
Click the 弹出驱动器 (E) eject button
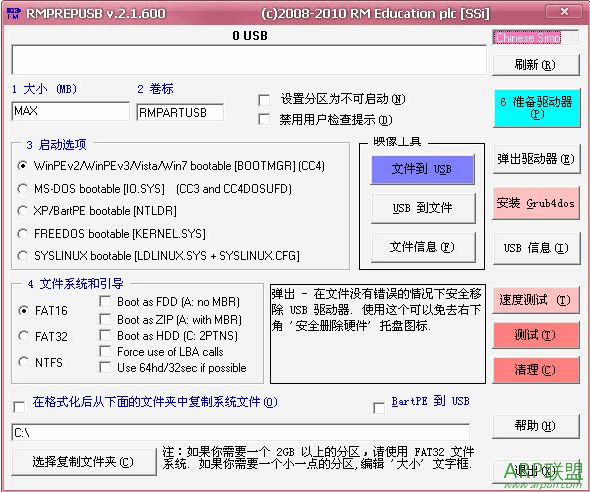pyautogui.click(x=536, y=159)
